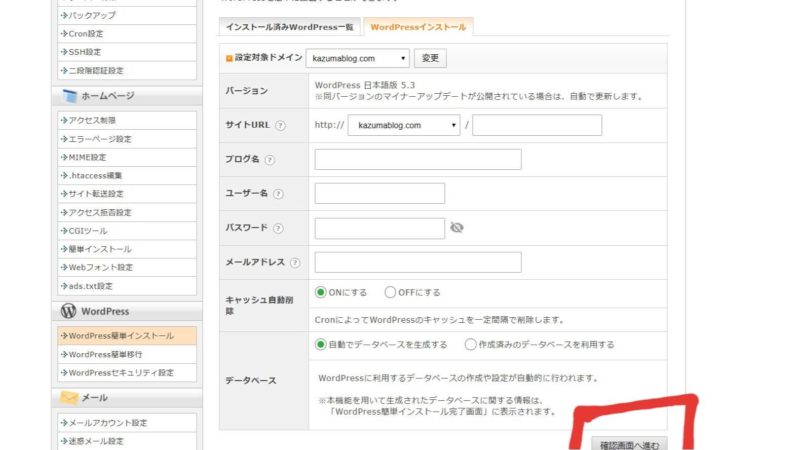Image resolution: width=800 pixels, height=450 pixels.
Task: Open ads.txt設定 in the sidebar
Action: point(127,286)
